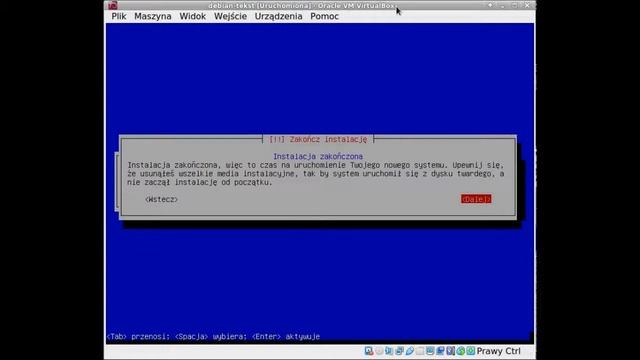Click the screen recording status icon
The width and height of the screenshot is (640, 360).
click(x=440, y=351)
